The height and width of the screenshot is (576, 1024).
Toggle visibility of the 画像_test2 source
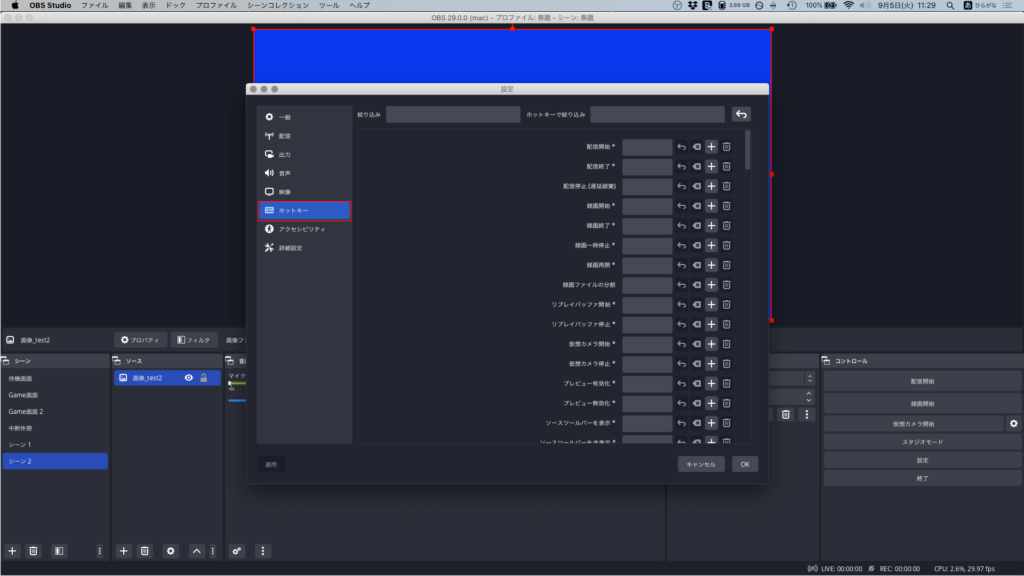coord(188,378)
